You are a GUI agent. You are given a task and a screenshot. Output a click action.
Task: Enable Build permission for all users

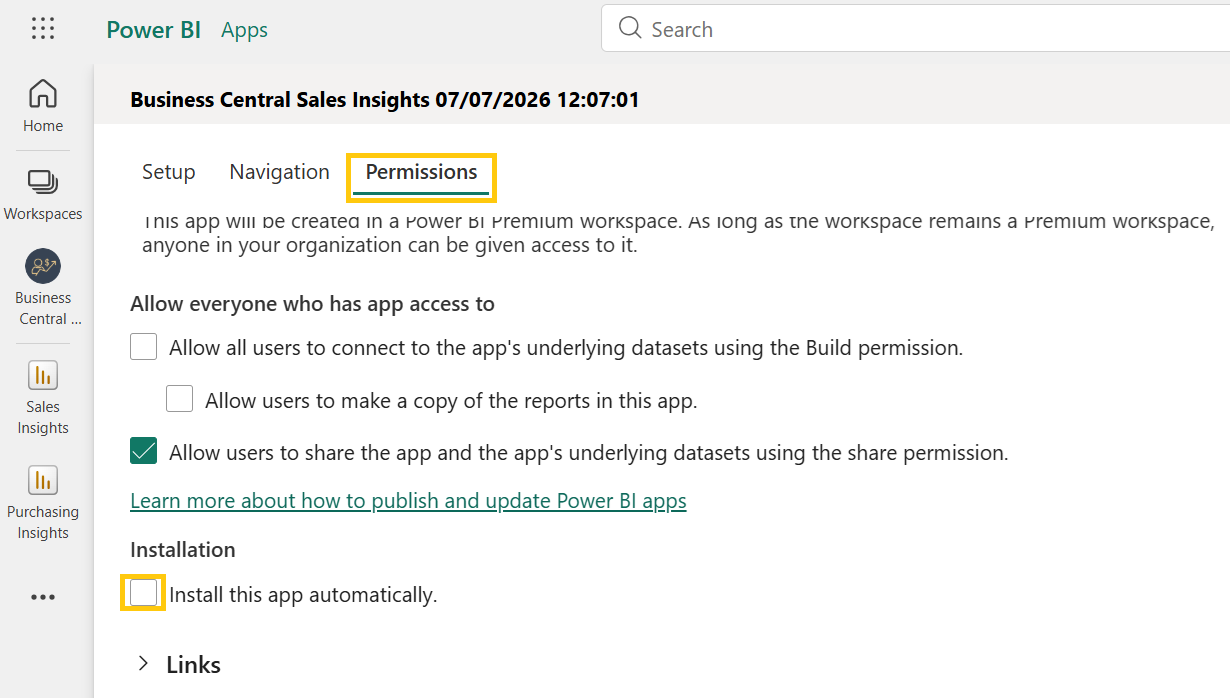[144, 347]
